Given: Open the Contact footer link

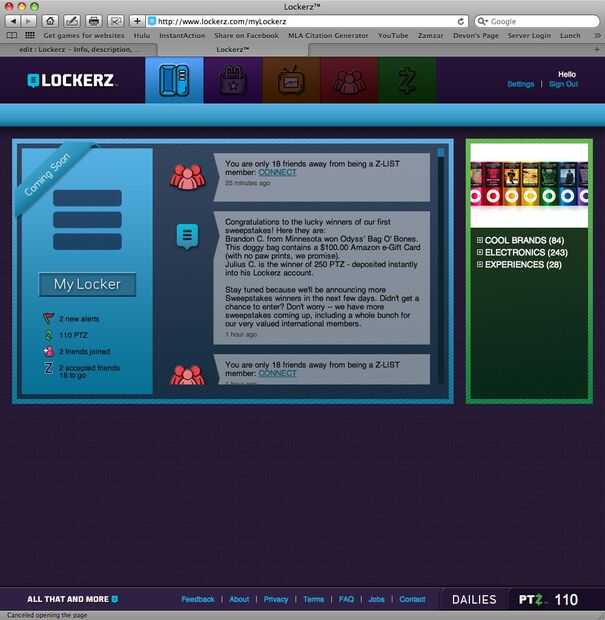Looking at the screenshot, I should (x=412, y=599).
